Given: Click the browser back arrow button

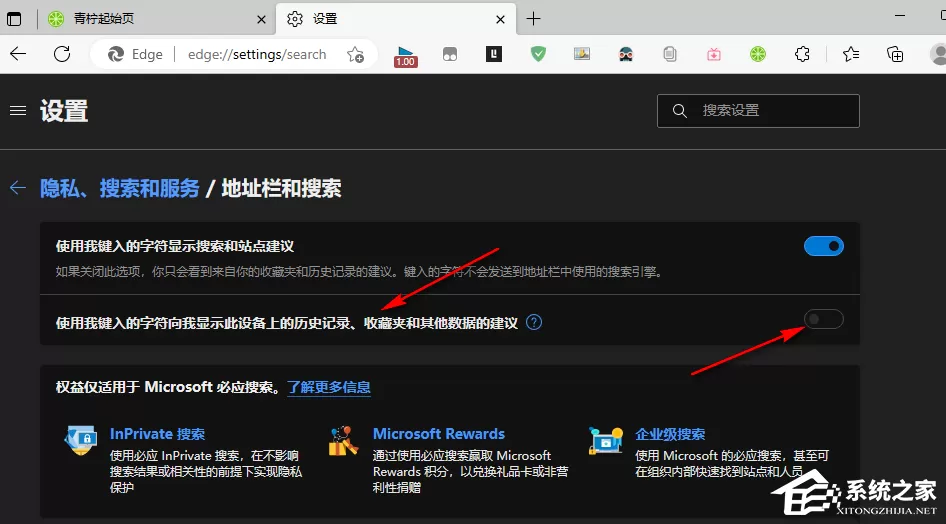Looking at the screenshot, I should 18,54.
